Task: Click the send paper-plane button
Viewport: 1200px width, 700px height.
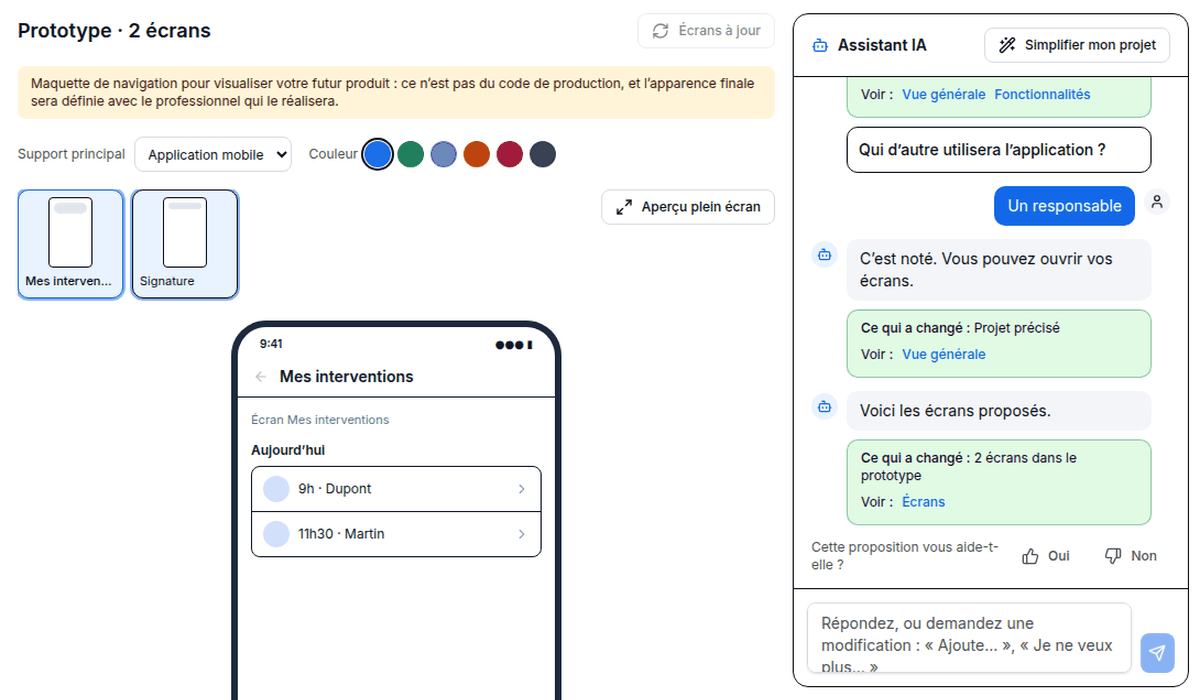Action: (1157, 653)
